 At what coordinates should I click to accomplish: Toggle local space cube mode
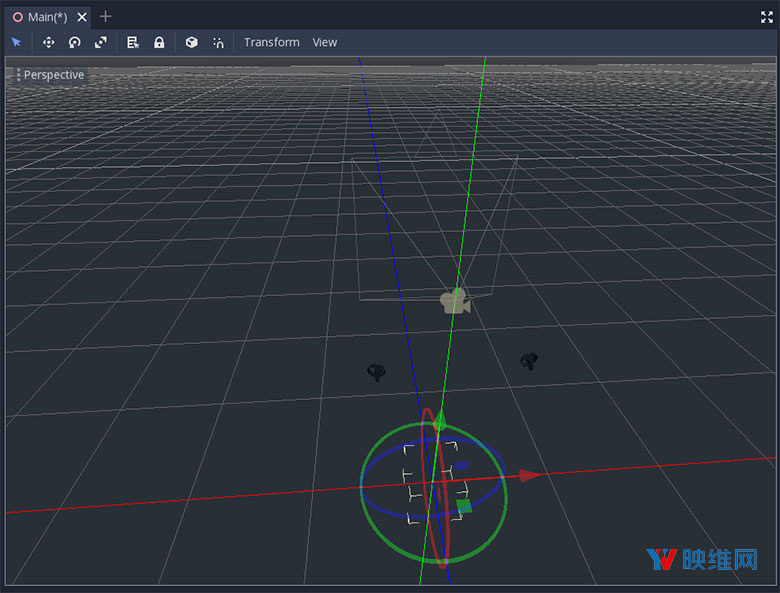pyautogui.click(x=192, y=42)
